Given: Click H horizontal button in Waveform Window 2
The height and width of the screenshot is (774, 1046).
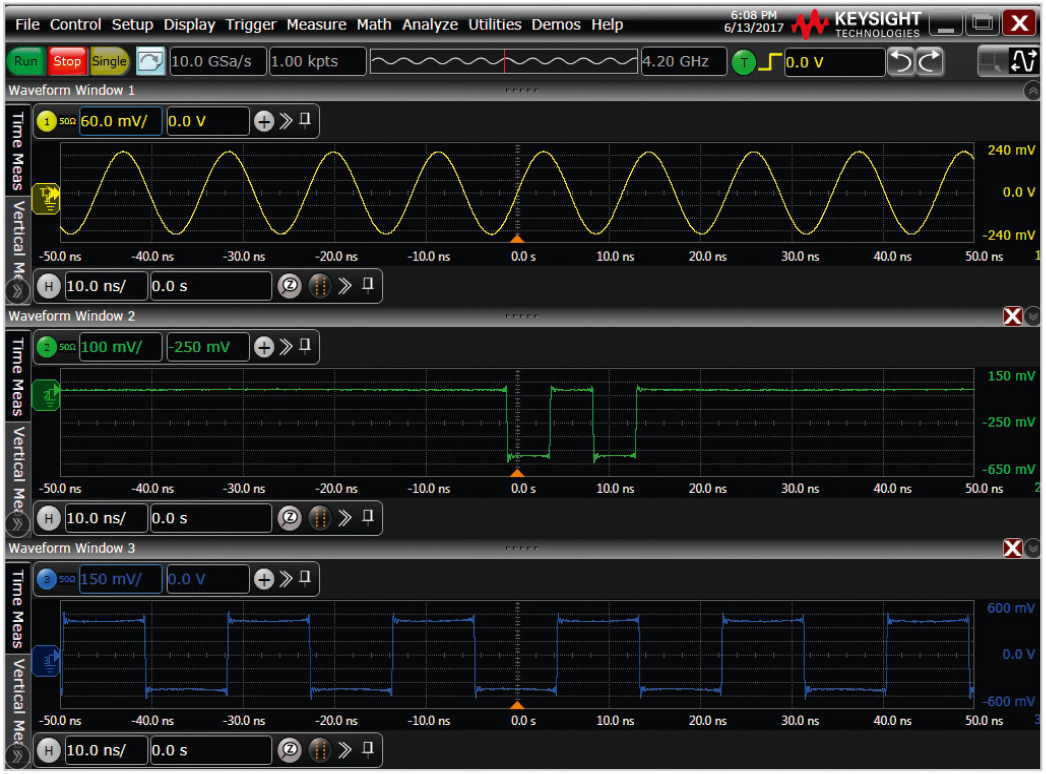Looking at the screenshot, I should [x=48, y=518].
